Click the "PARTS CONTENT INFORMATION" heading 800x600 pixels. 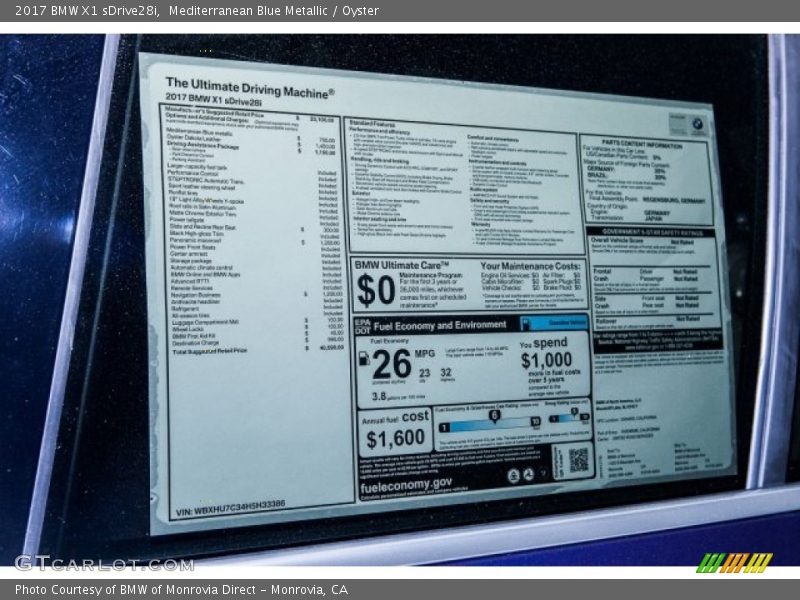[x=642, y=144]
